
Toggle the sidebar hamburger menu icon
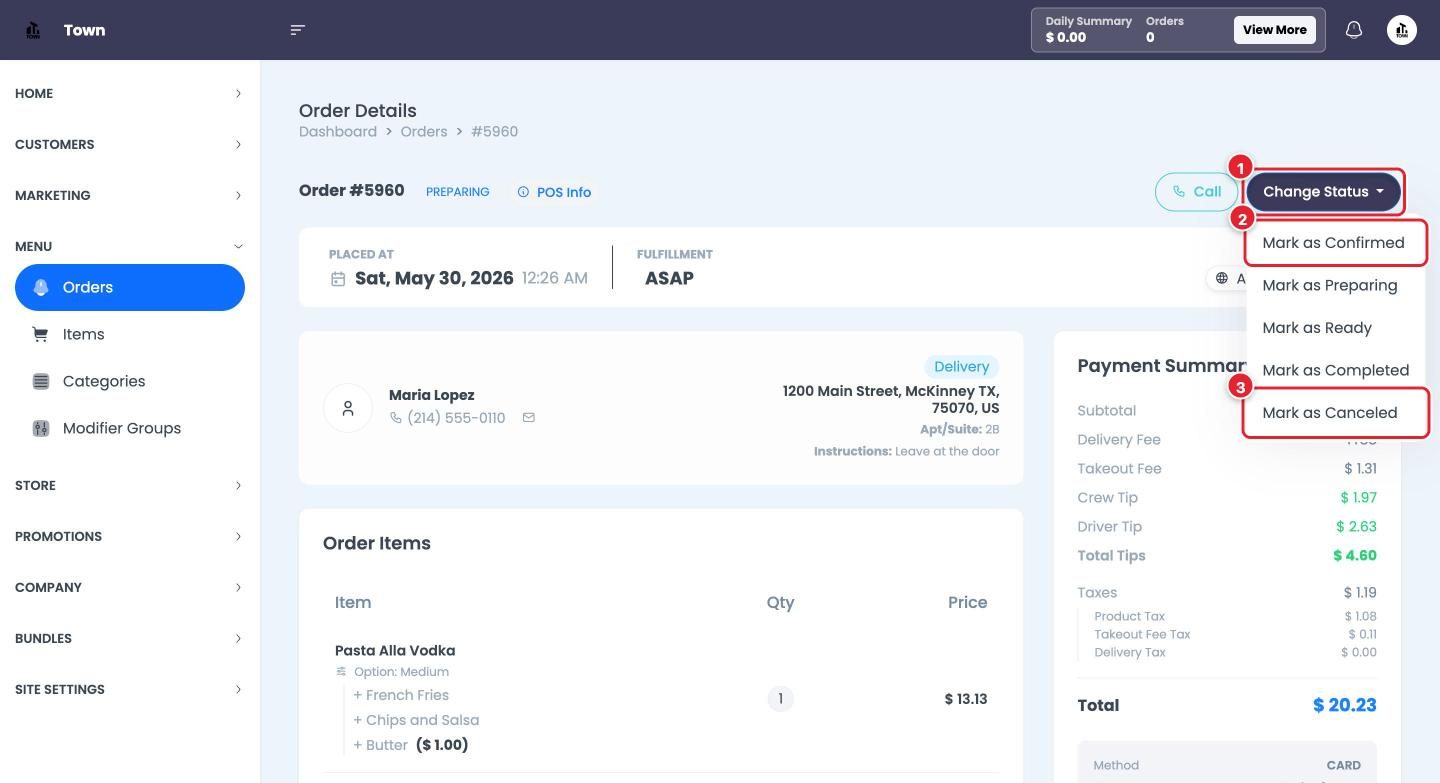click(297, 30)
